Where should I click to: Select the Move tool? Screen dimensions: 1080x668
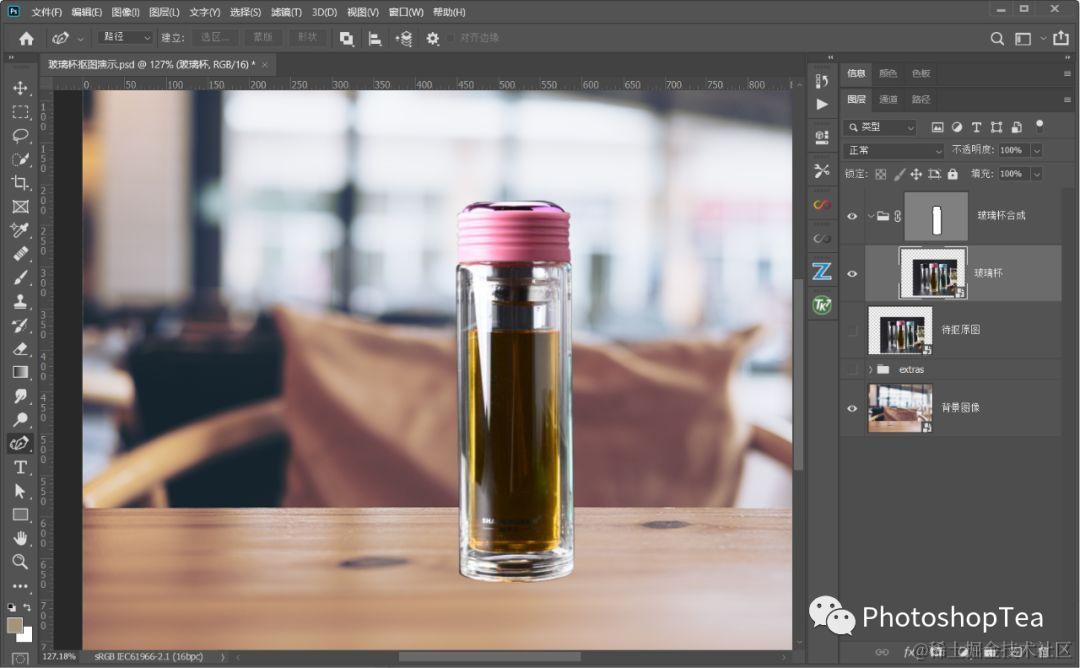(x=20, y=87)
